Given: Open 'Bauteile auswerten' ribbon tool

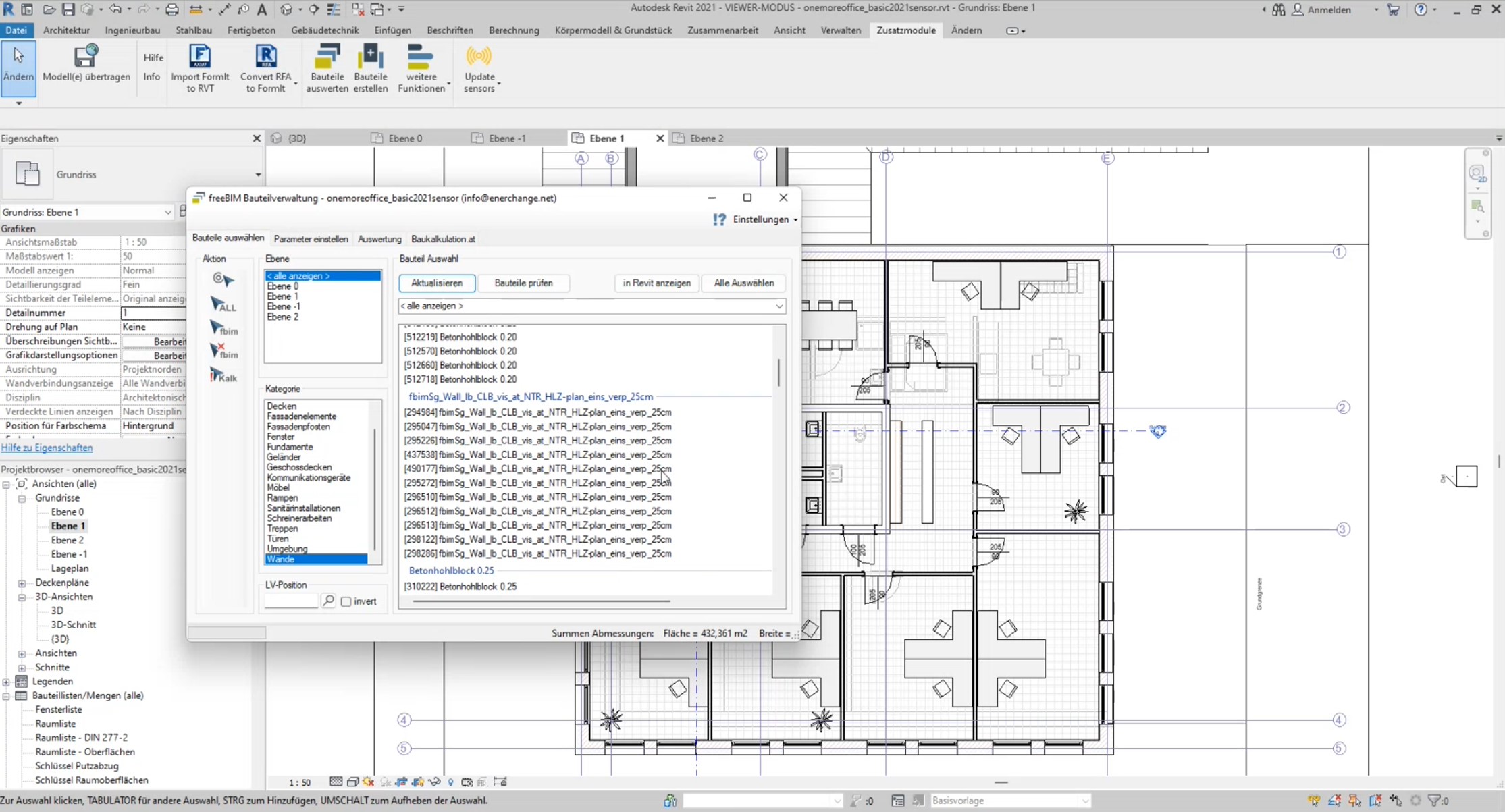Looking at the screenshot, I should (x=327, y=68).
